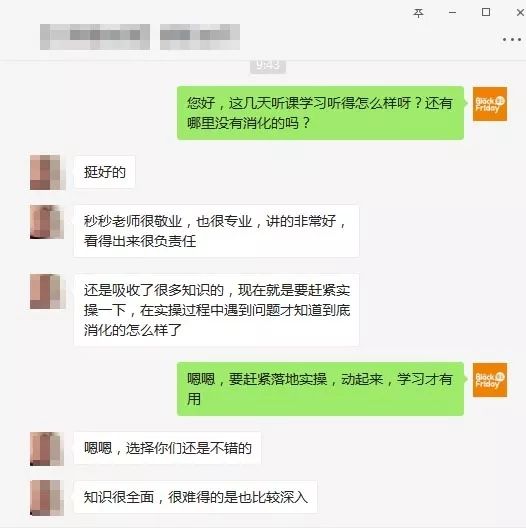Click the blurred chat title name
Viewport: 526px width, 528px height.
coord(140,37)
